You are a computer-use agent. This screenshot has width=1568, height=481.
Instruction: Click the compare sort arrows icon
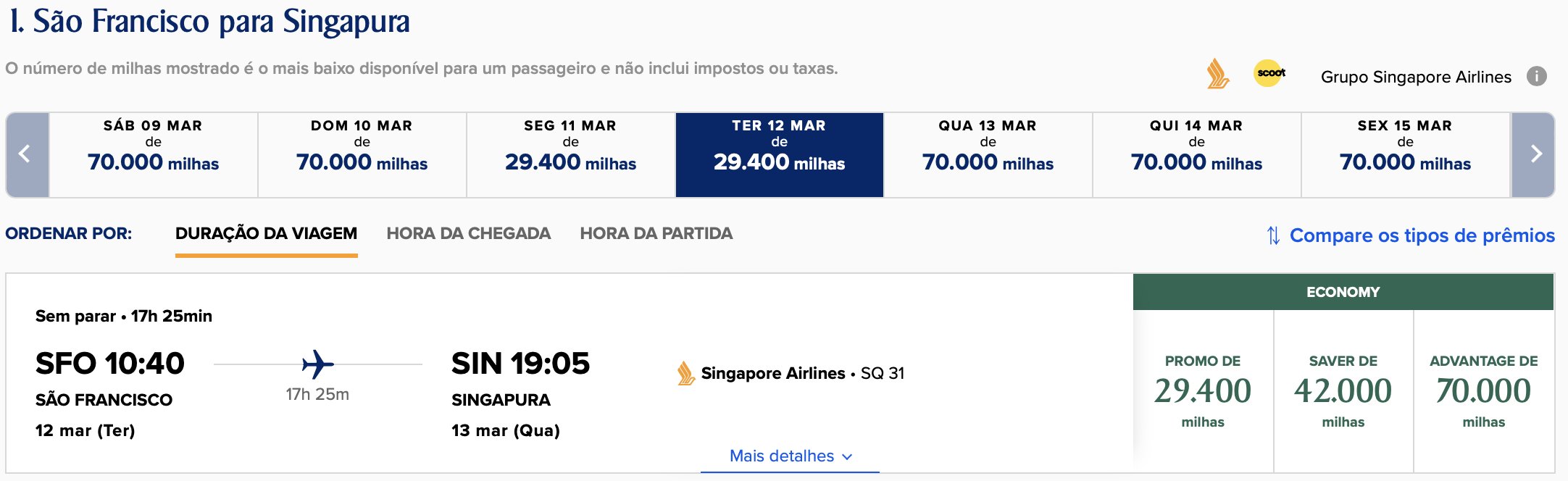(x=1273, y=235)
